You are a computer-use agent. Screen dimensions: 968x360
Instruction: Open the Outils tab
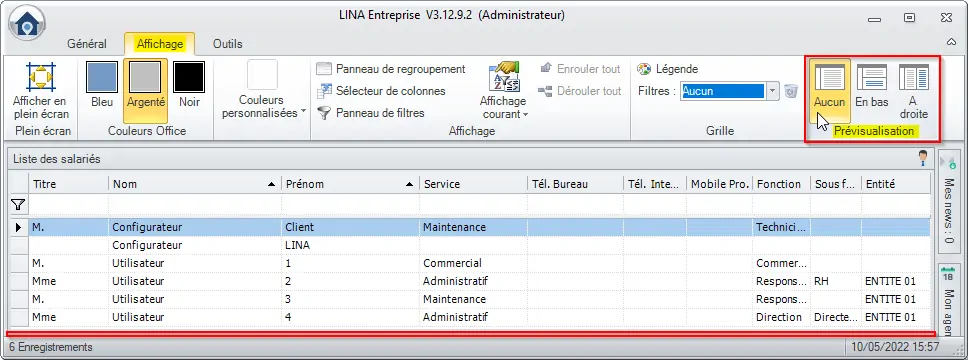tap(227, 44)
